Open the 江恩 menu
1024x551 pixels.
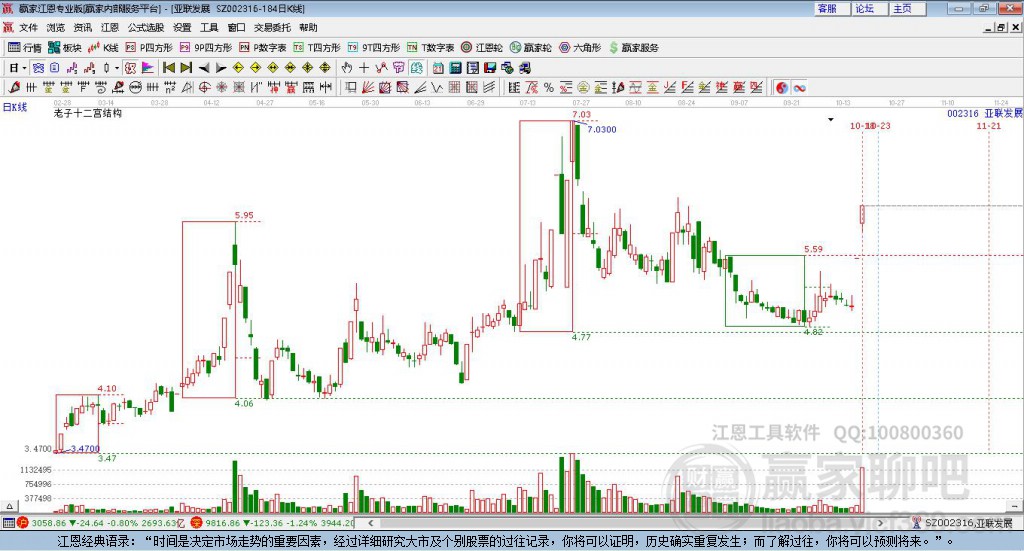tap(110, 27)
